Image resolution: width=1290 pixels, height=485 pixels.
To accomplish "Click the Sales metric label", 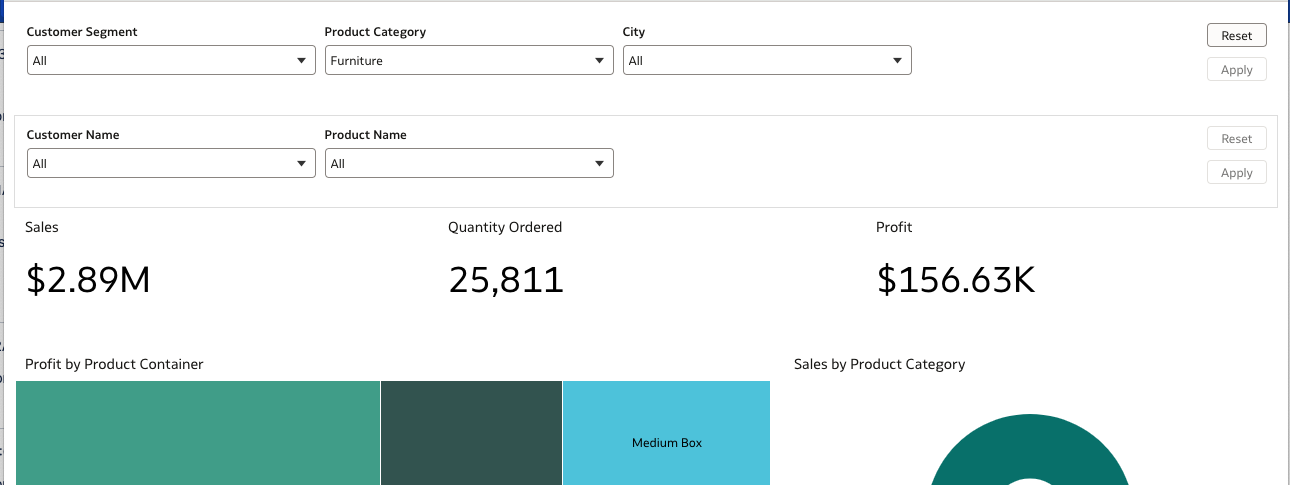I will coord(42,227).
